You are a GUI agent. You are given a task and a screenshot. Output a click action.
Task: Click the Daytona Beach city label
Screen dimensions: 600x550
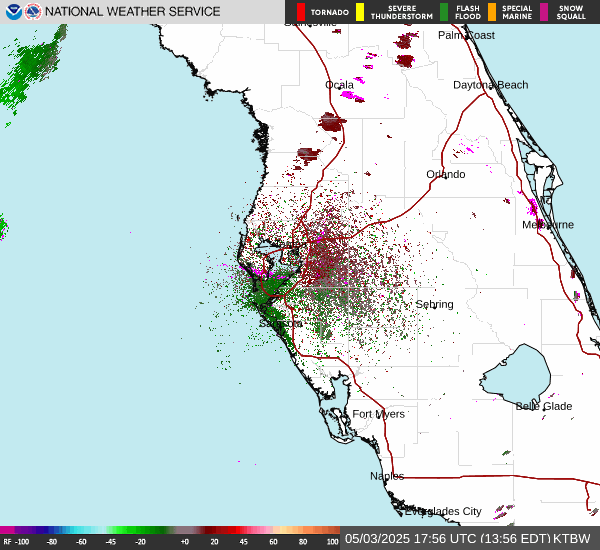pyautogui.click(x=491, y=85)
